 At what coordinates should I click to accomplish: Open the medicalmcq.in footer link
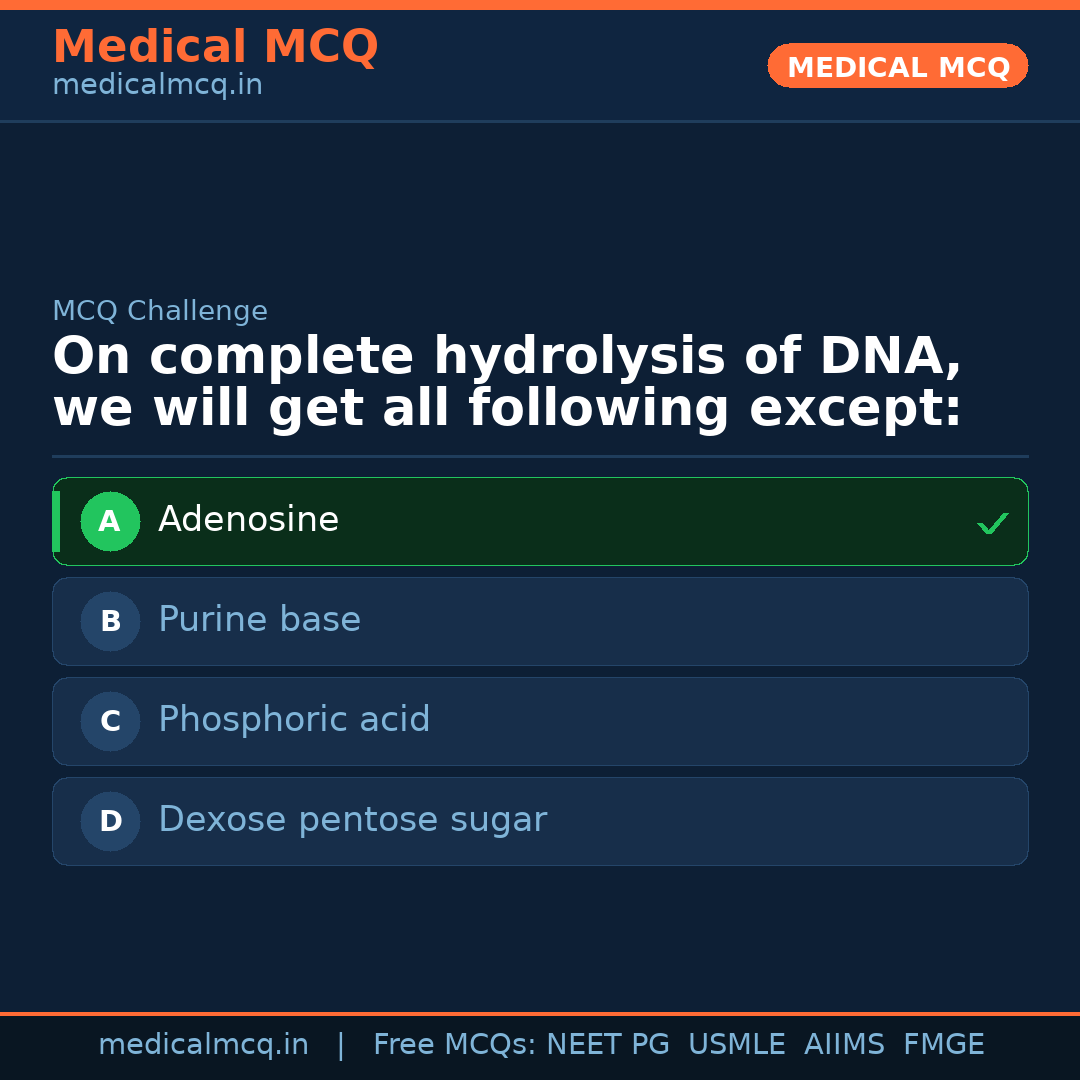[203, 1045]
